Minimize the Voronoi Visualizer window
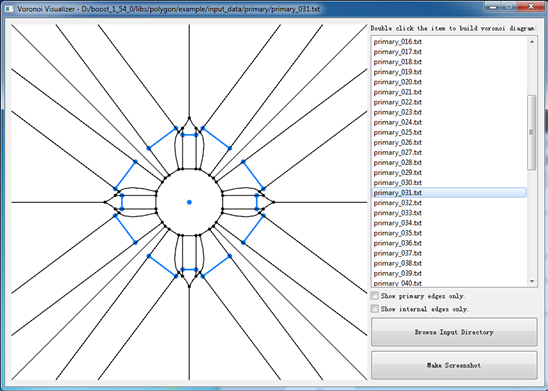548x391 pixels. (493, 6)
